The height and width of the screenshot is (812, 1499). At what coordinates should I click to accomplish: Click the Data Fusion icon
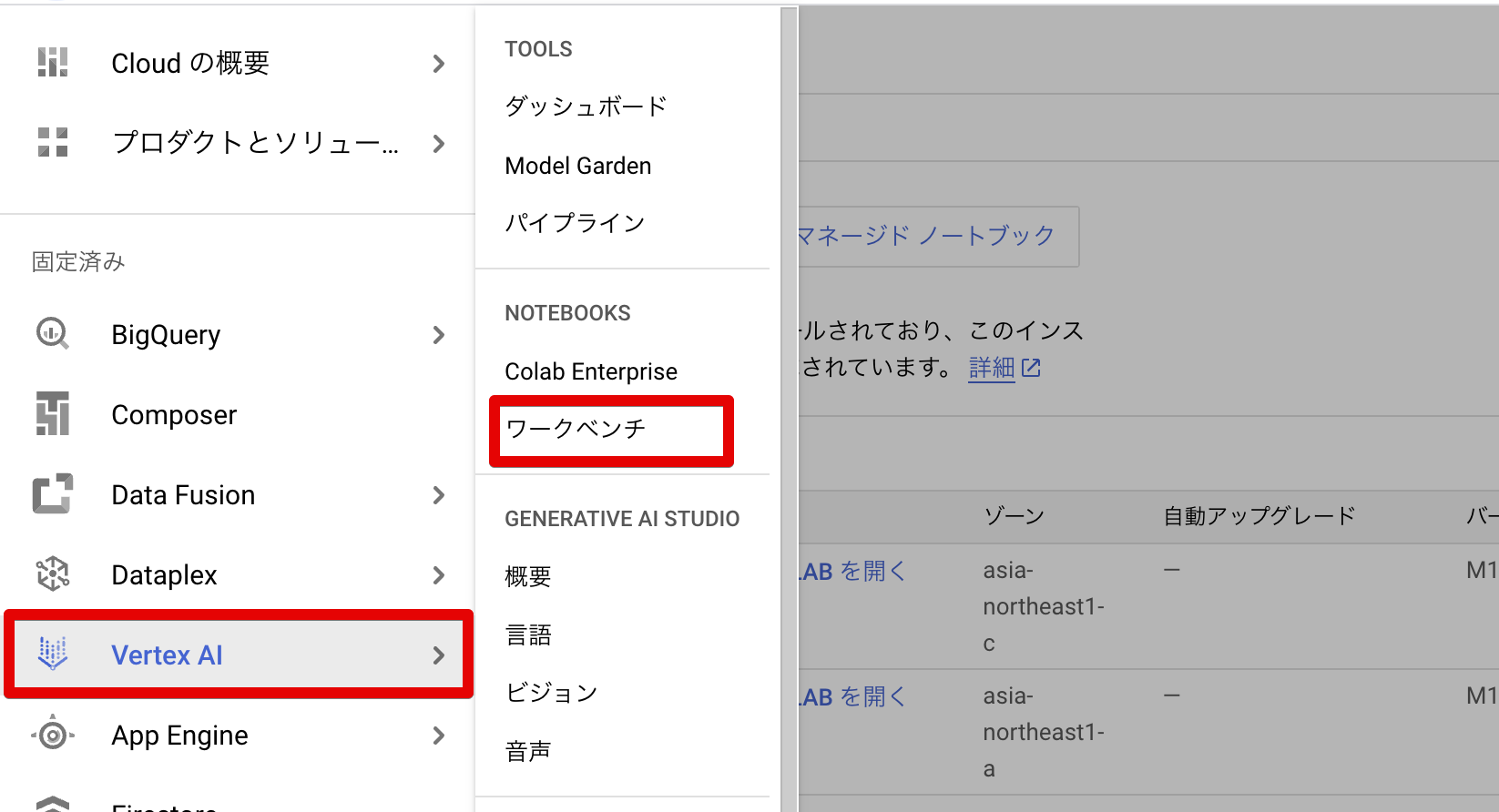53,494
